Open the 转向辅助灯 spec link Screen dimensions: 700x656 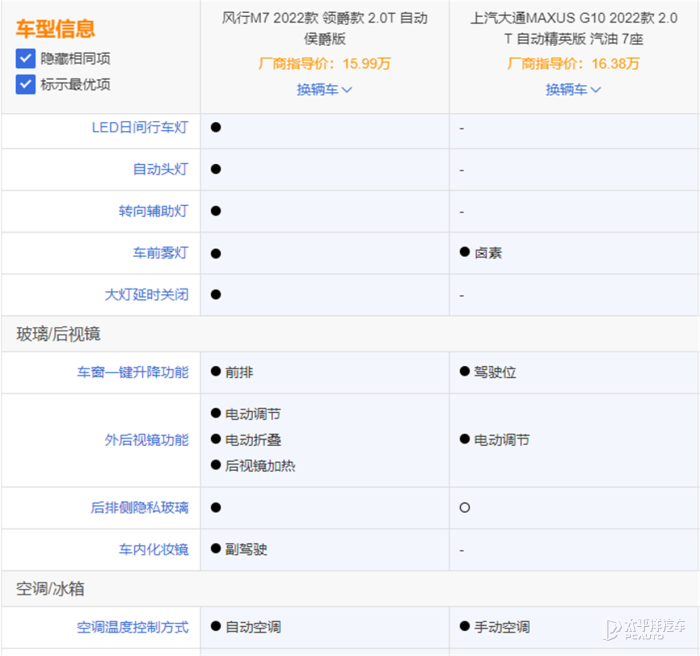pos(154,211)
